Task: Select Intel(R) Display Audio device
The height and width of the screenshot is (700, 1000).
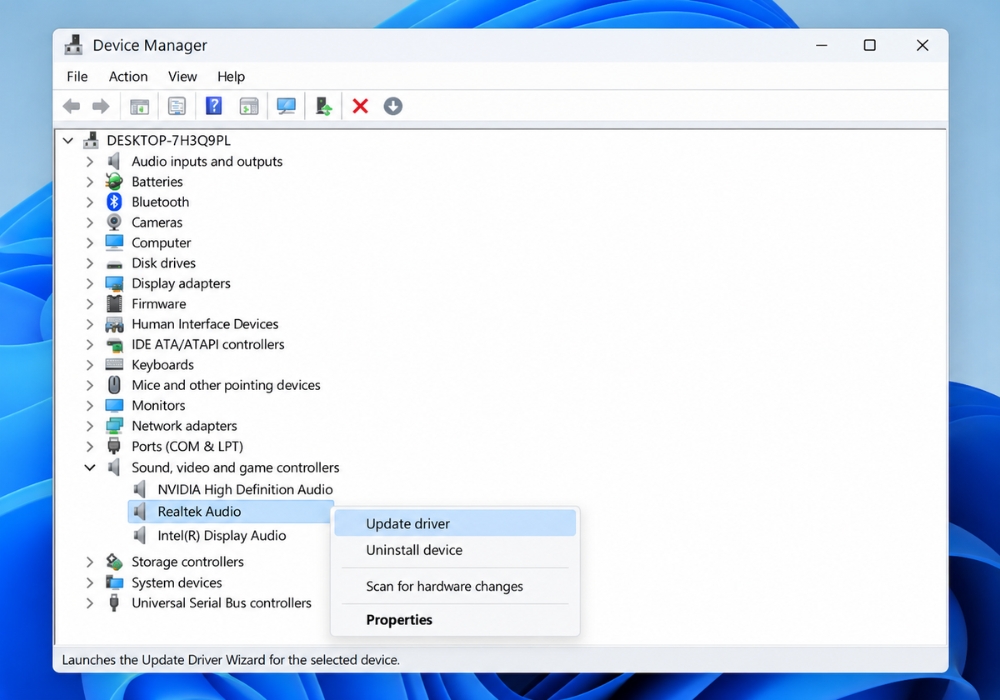Action: coord(221,536)
